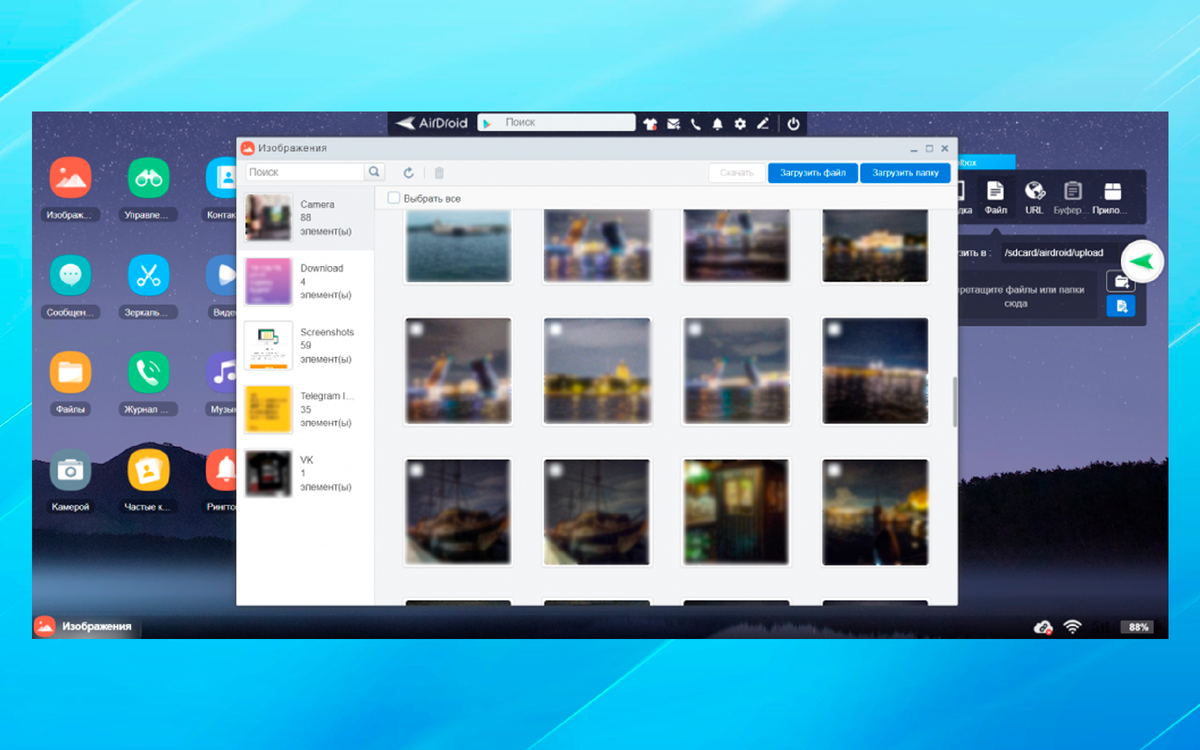
Task: Click the trash delete icon in toolbar
Action: click(439, 173)
